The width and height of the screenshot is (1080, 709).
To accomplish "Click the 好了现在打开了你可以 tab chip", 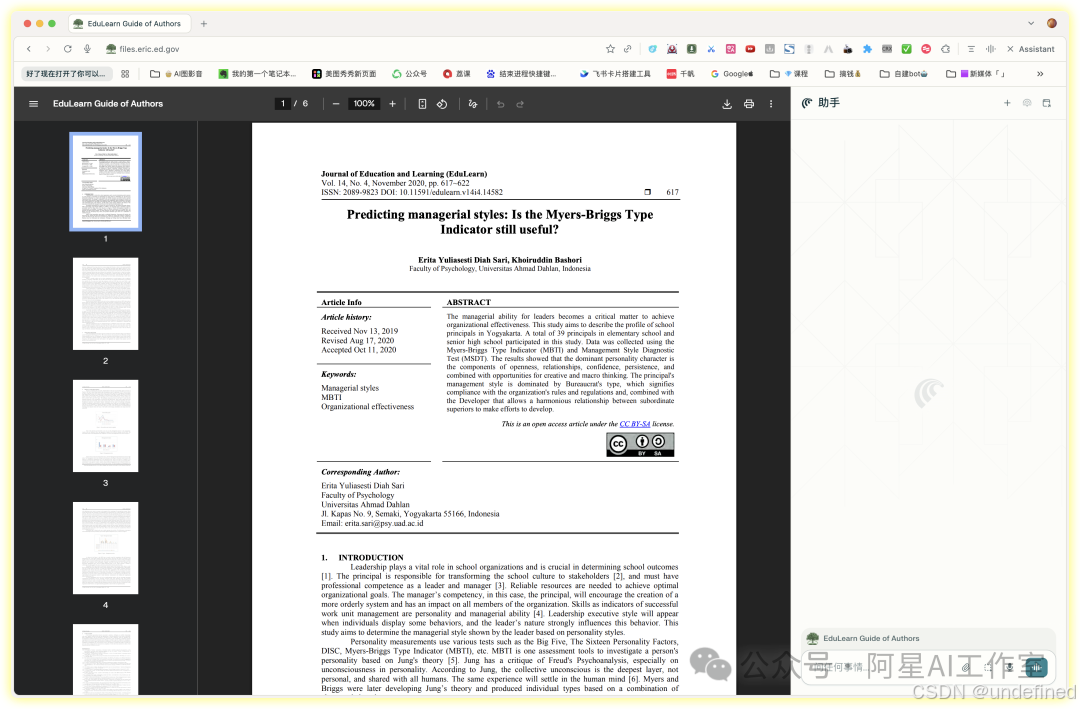I will pyautogui.click(x=65, y=74).
